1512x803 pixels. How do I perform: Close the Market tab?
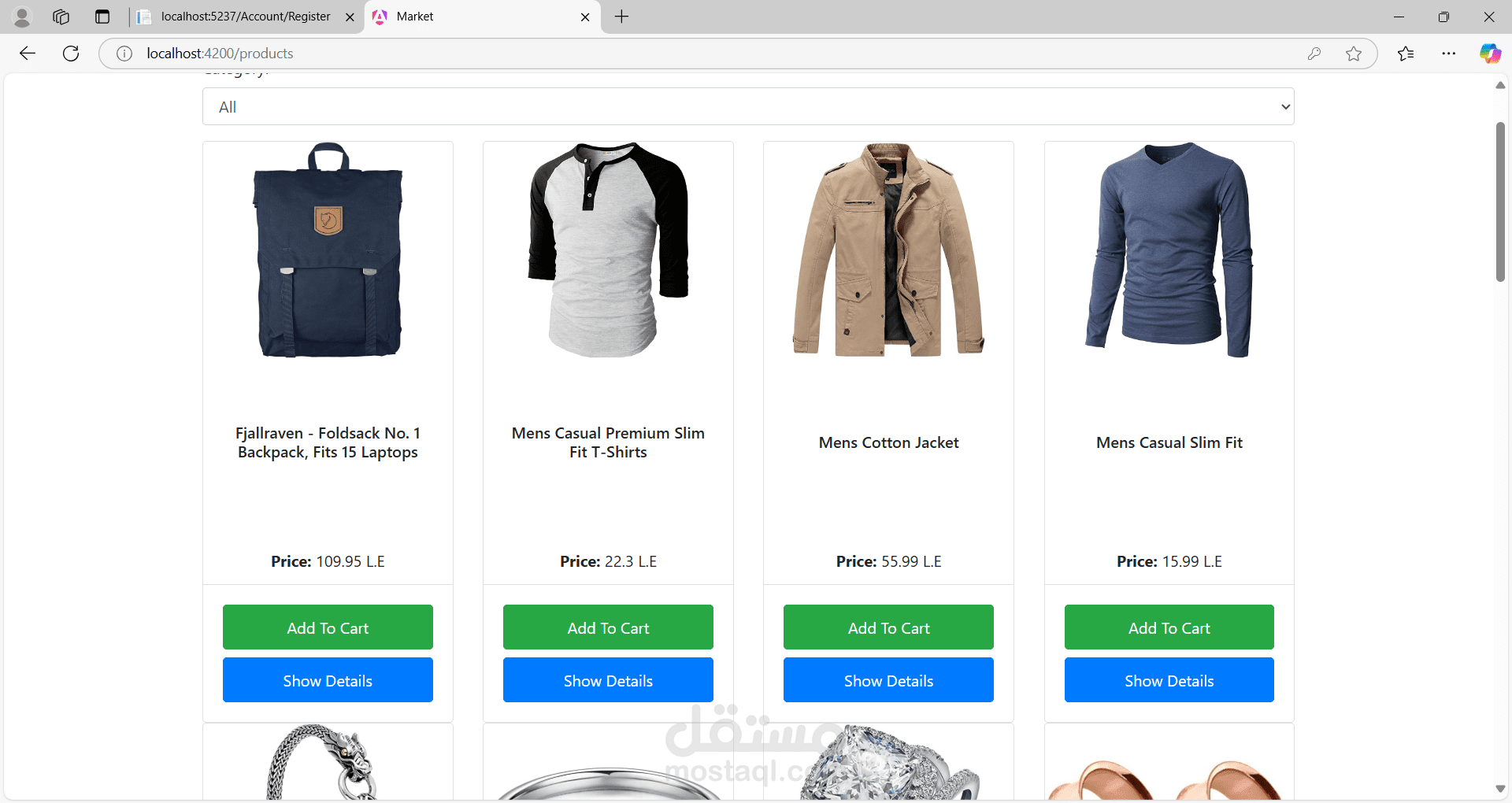[585, 17]
